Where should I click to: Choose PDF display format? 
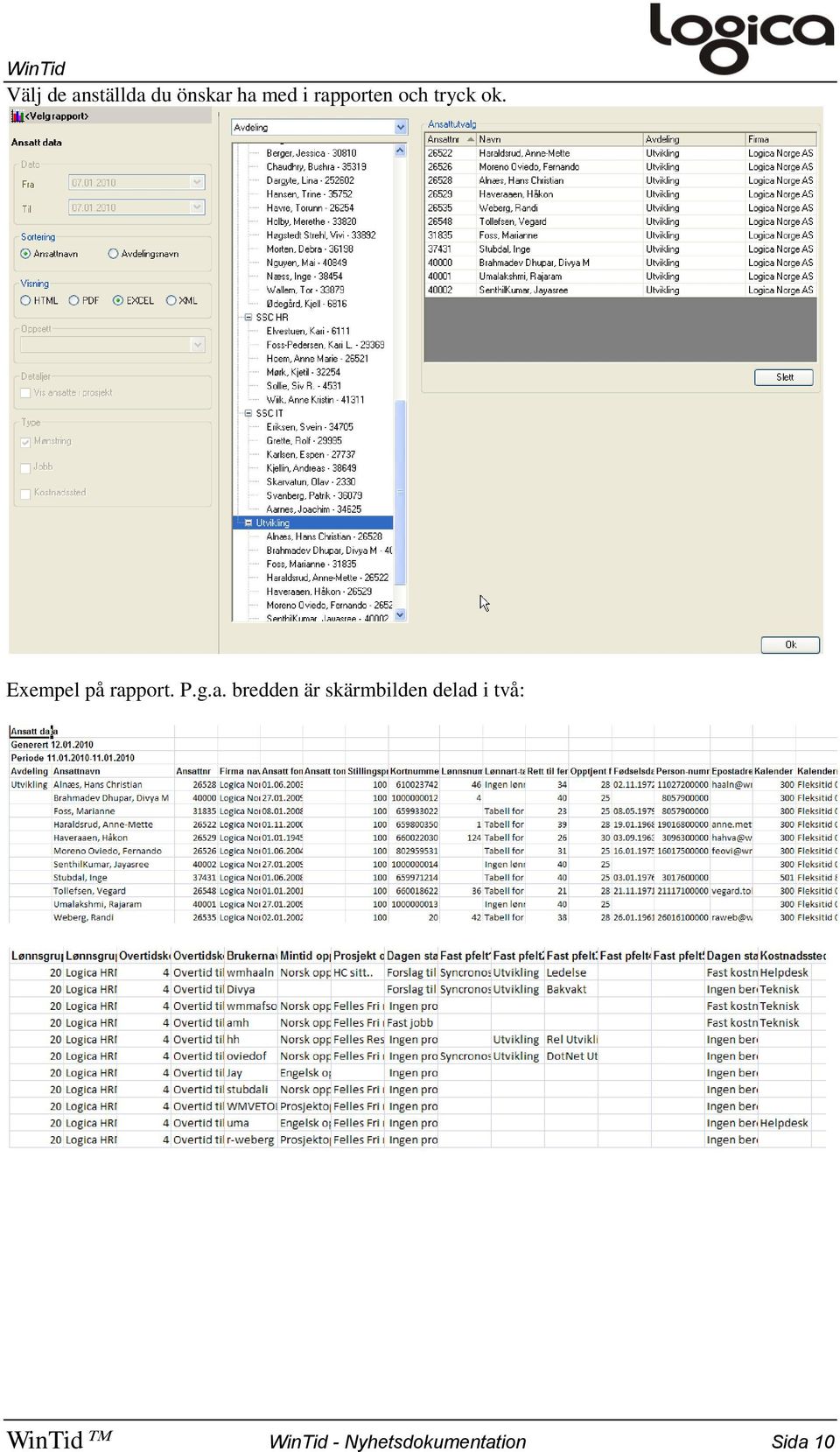pyautogui.click(x=74, y=300)
